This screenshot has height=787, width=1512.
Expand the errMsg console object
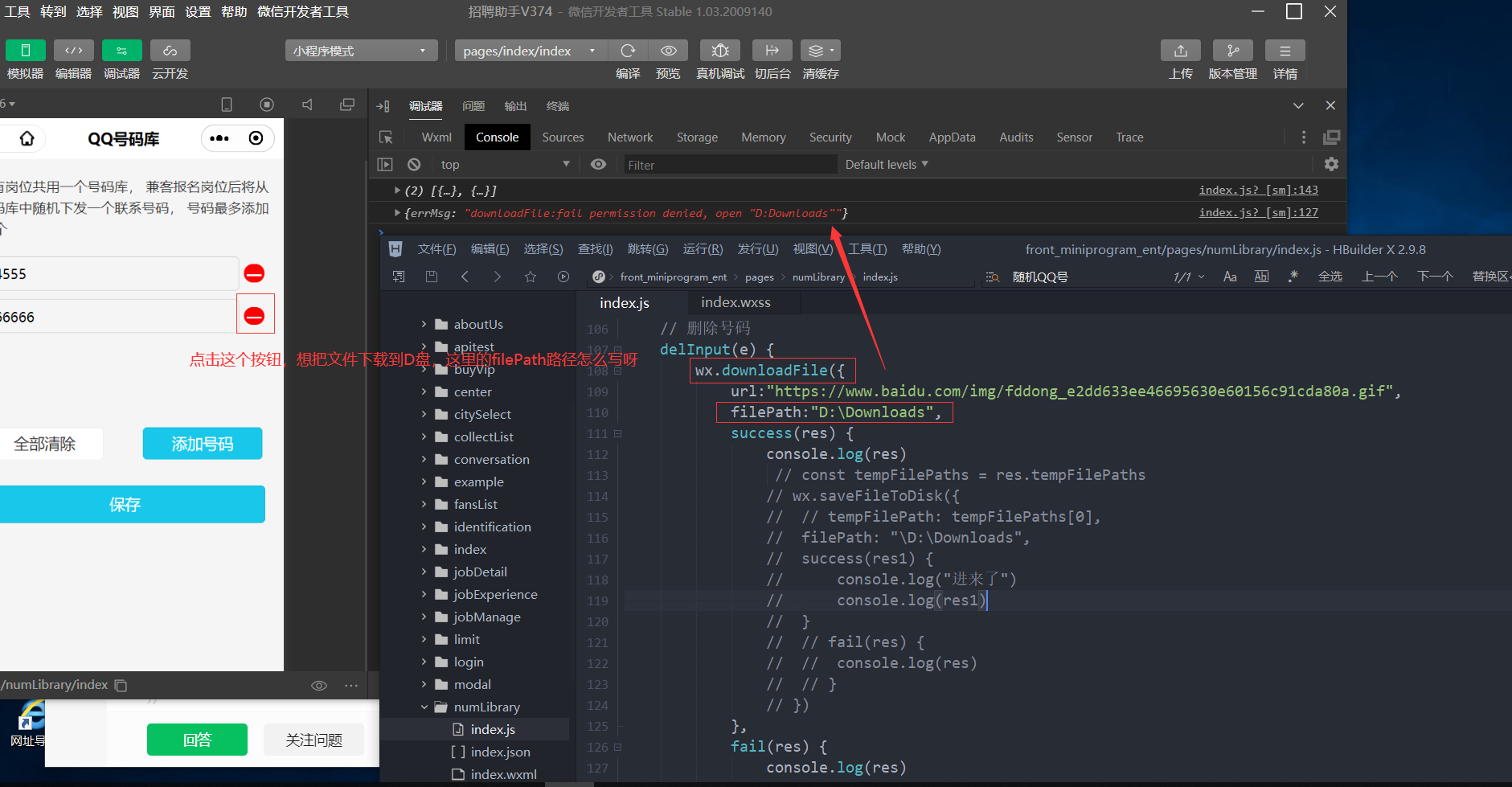[397, 213]
